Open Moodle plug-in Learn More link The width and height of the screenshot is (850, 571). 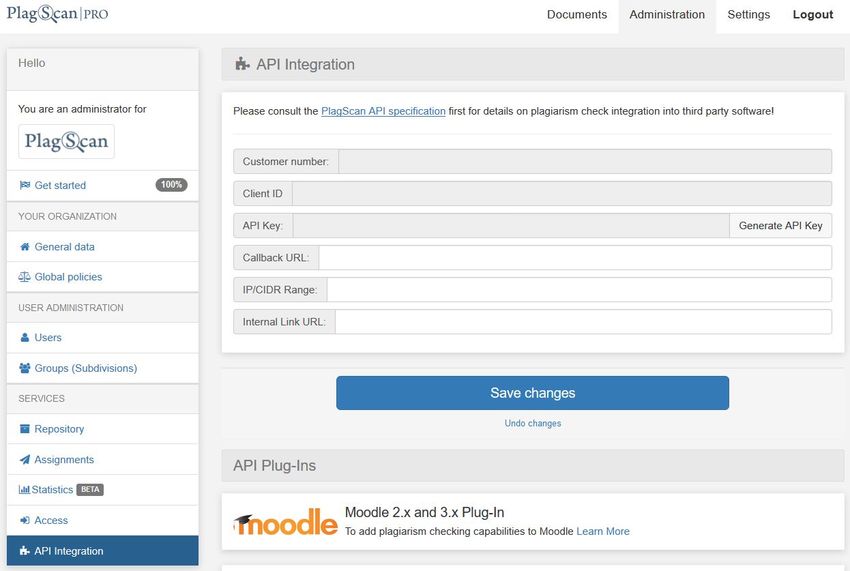coord(603,531)
